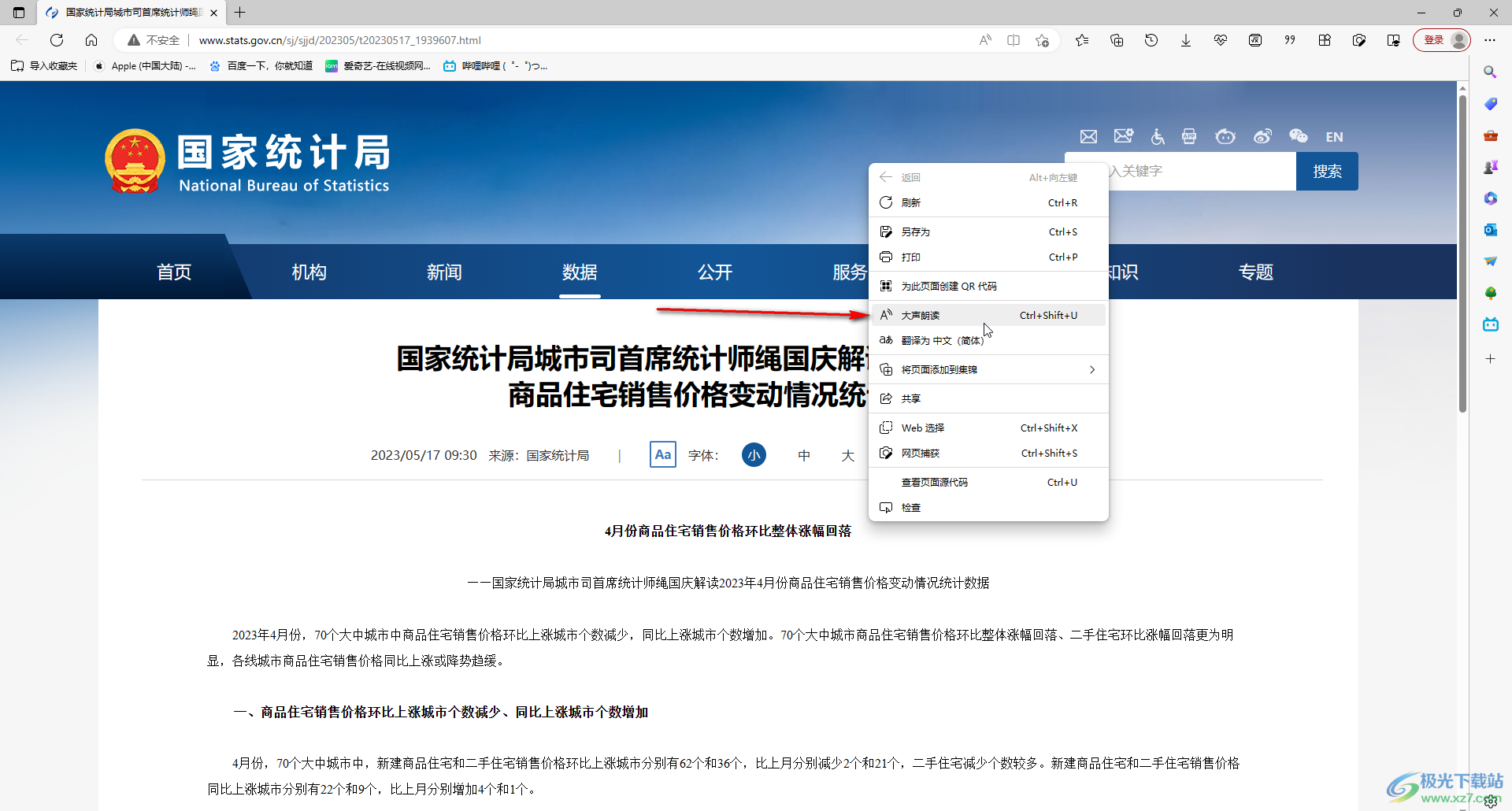Open the math solver icon
1512x811 pixels.
point(1255,40)
